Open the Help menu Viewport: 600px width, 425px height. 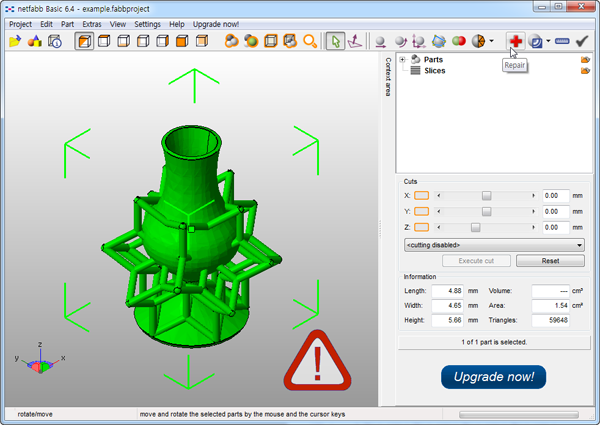(x=177, y=24)
